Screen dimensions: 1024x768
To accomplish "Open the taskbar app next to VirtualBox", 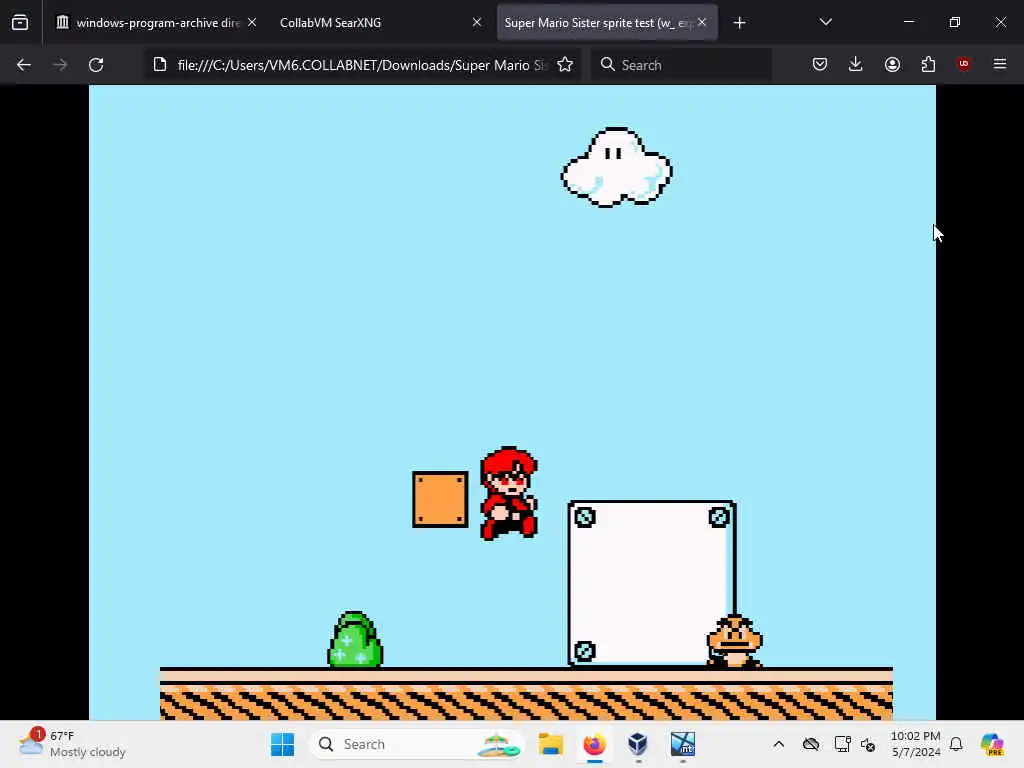I will 682,744.
